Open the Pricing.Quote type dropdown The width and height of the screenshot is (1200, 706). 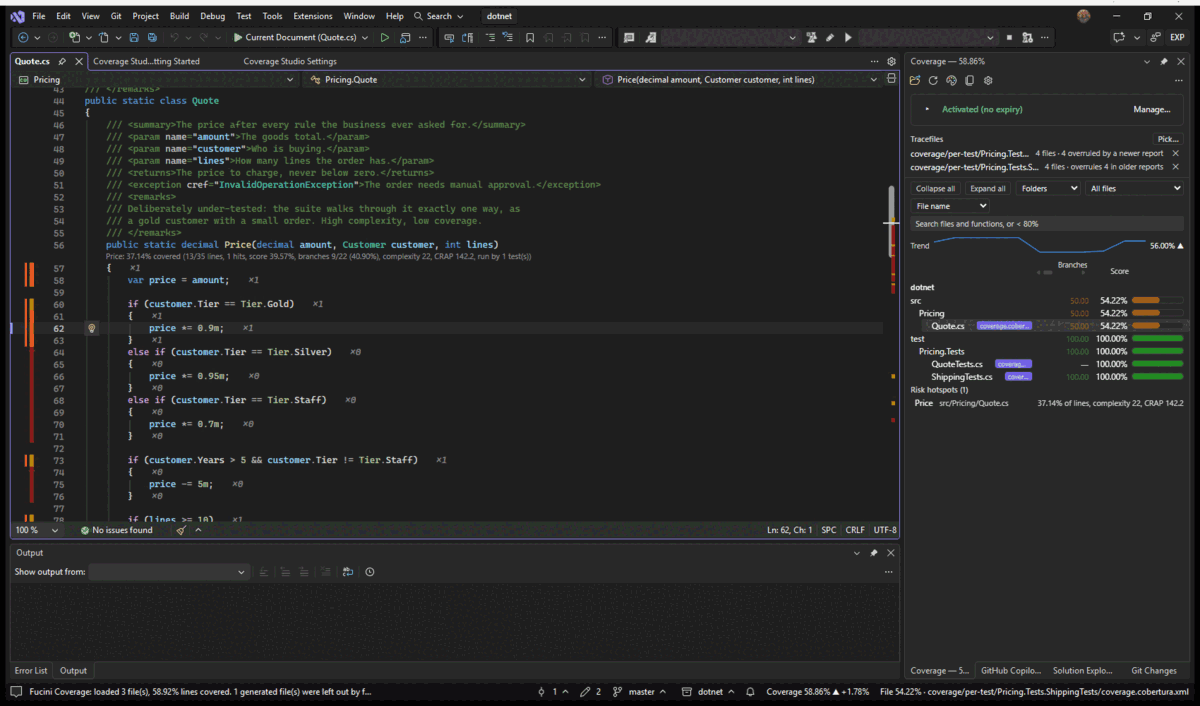pos(446,79)
